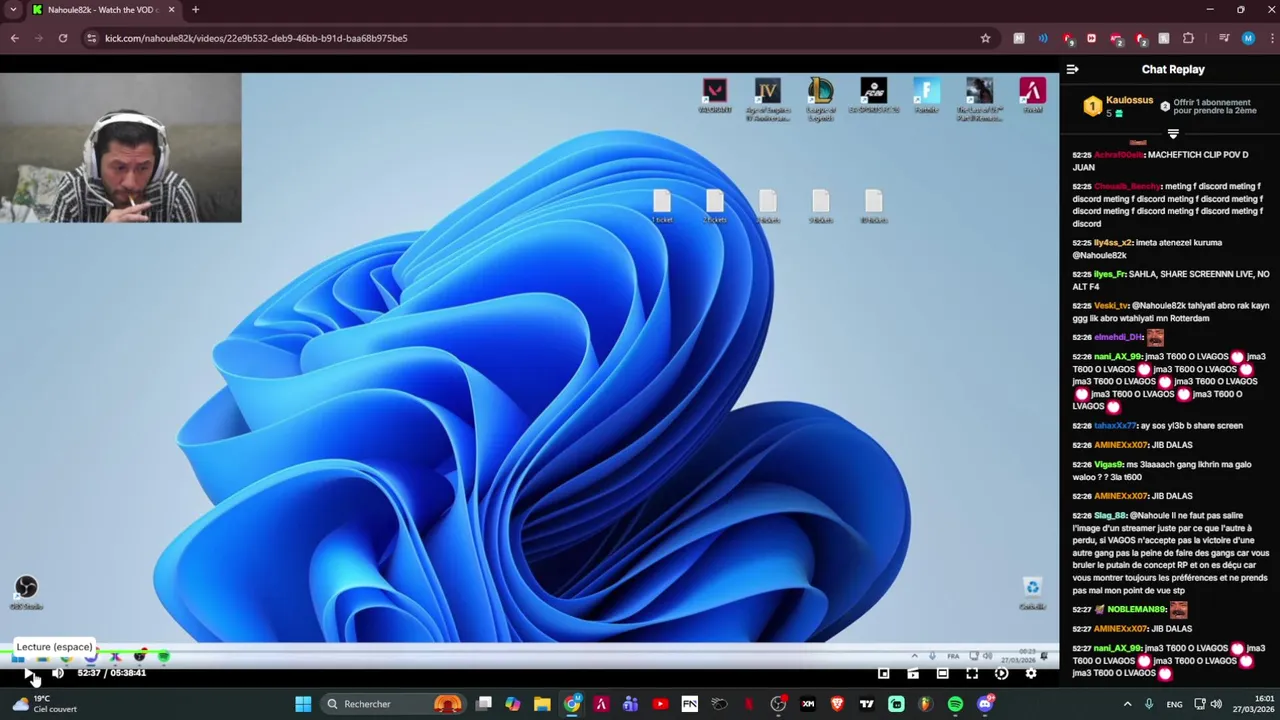The width and height of the screenshot is (1280, 720).
Task: Open the tahaxXx77 chat username
Action: tap(1115, 425)
